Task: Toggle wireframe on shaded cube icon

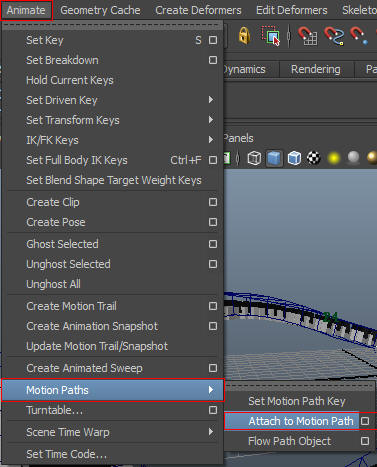Action: [294, 158]
